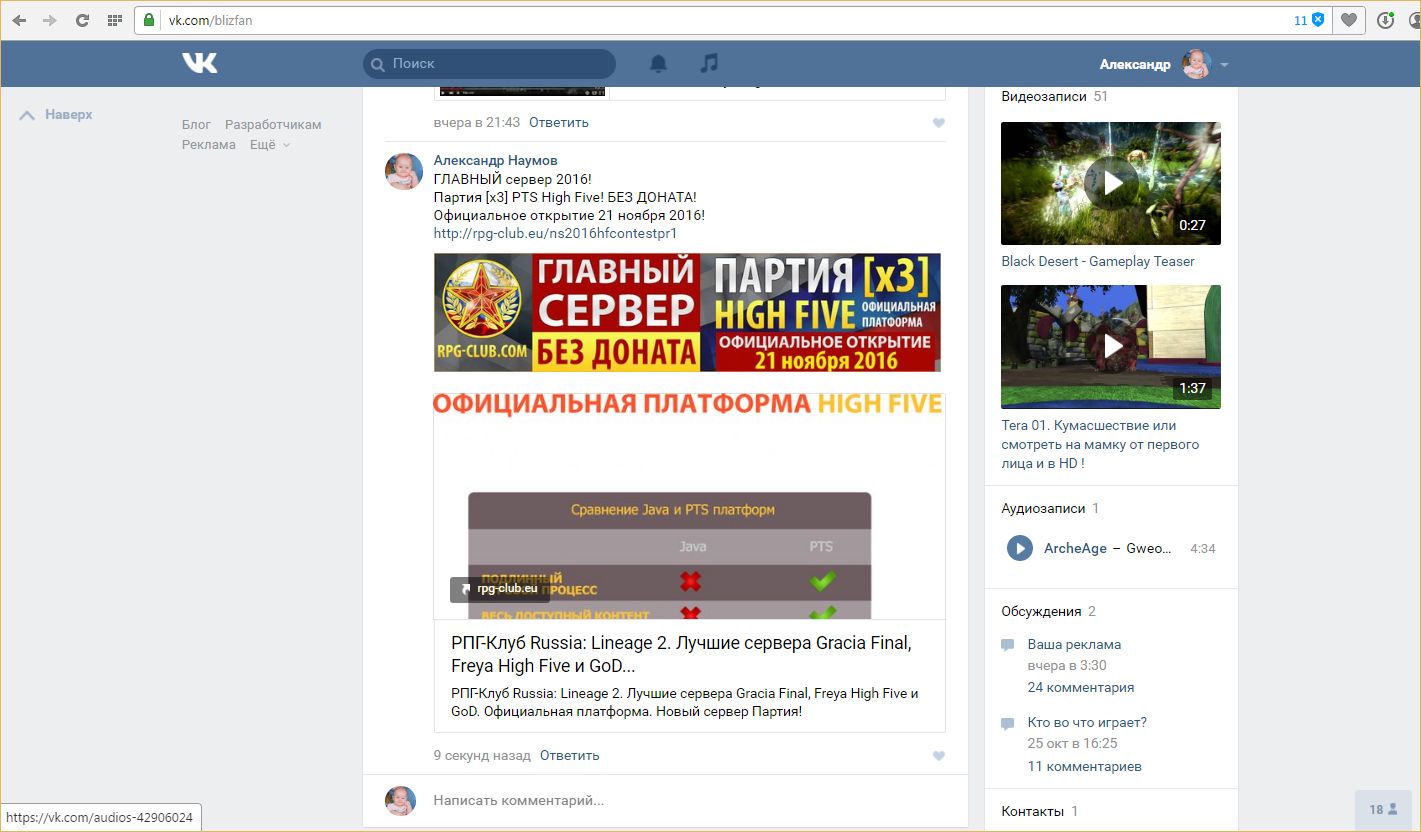Click the ArcheAge artist name
The width and height of the screenshot is (1421, 832).
coord(1075,548)
